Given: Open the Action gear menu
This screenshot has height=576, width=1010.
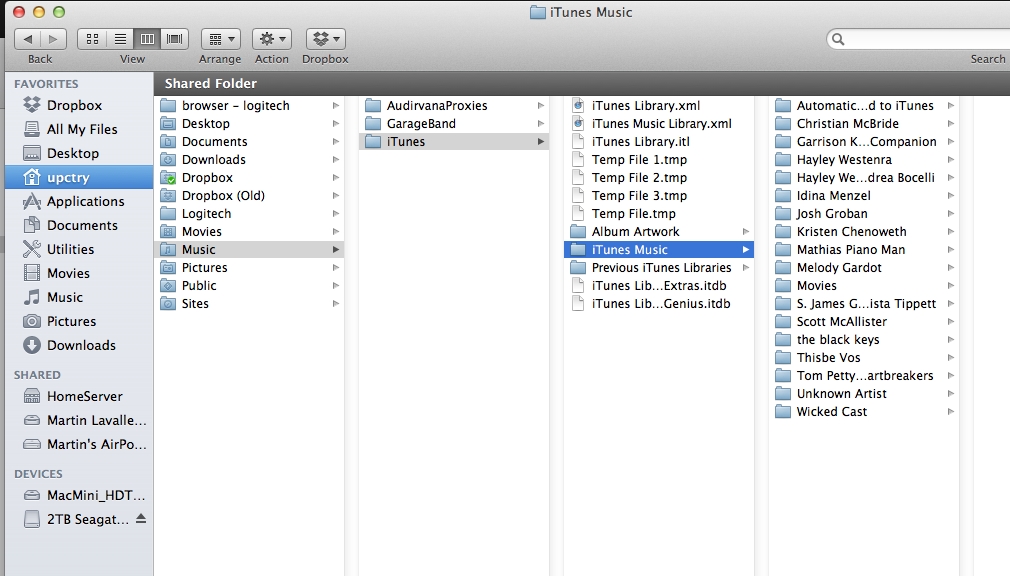Looking at the screenshot, I should [x=272, y=39].
